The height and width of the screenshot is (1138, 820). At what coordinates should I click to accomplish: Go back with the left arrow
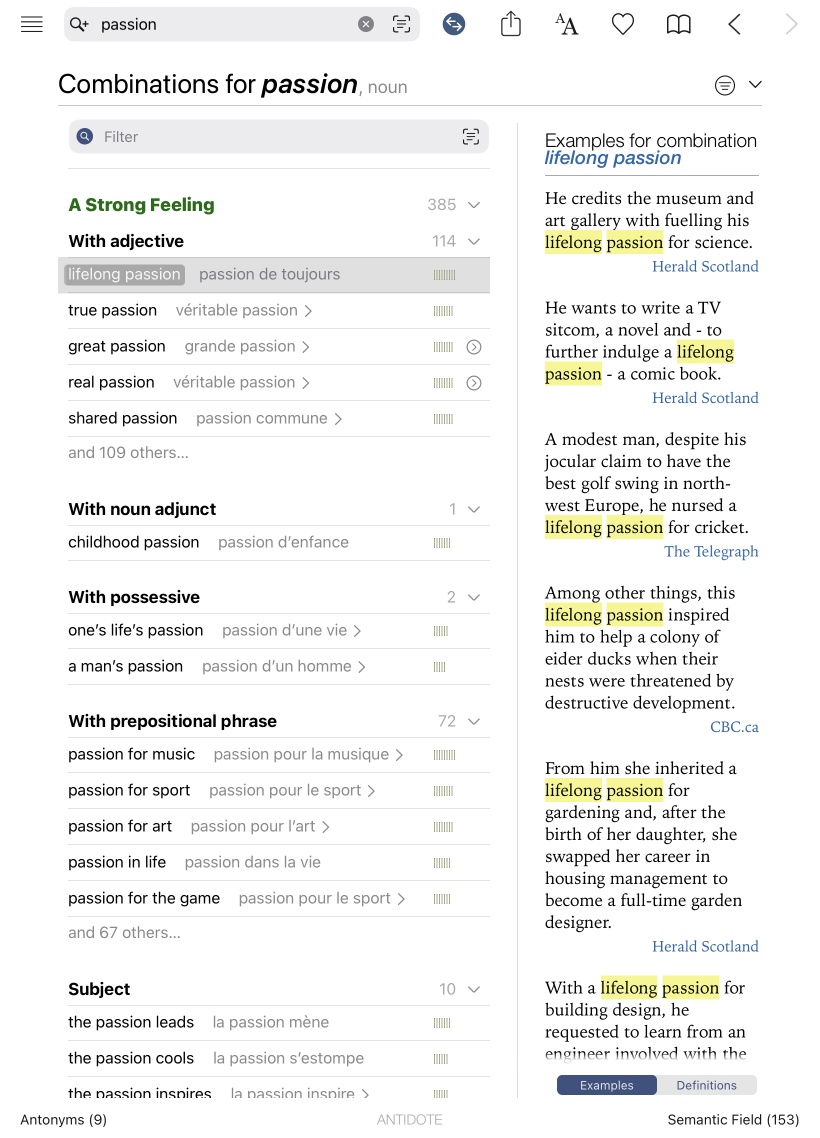735,25
